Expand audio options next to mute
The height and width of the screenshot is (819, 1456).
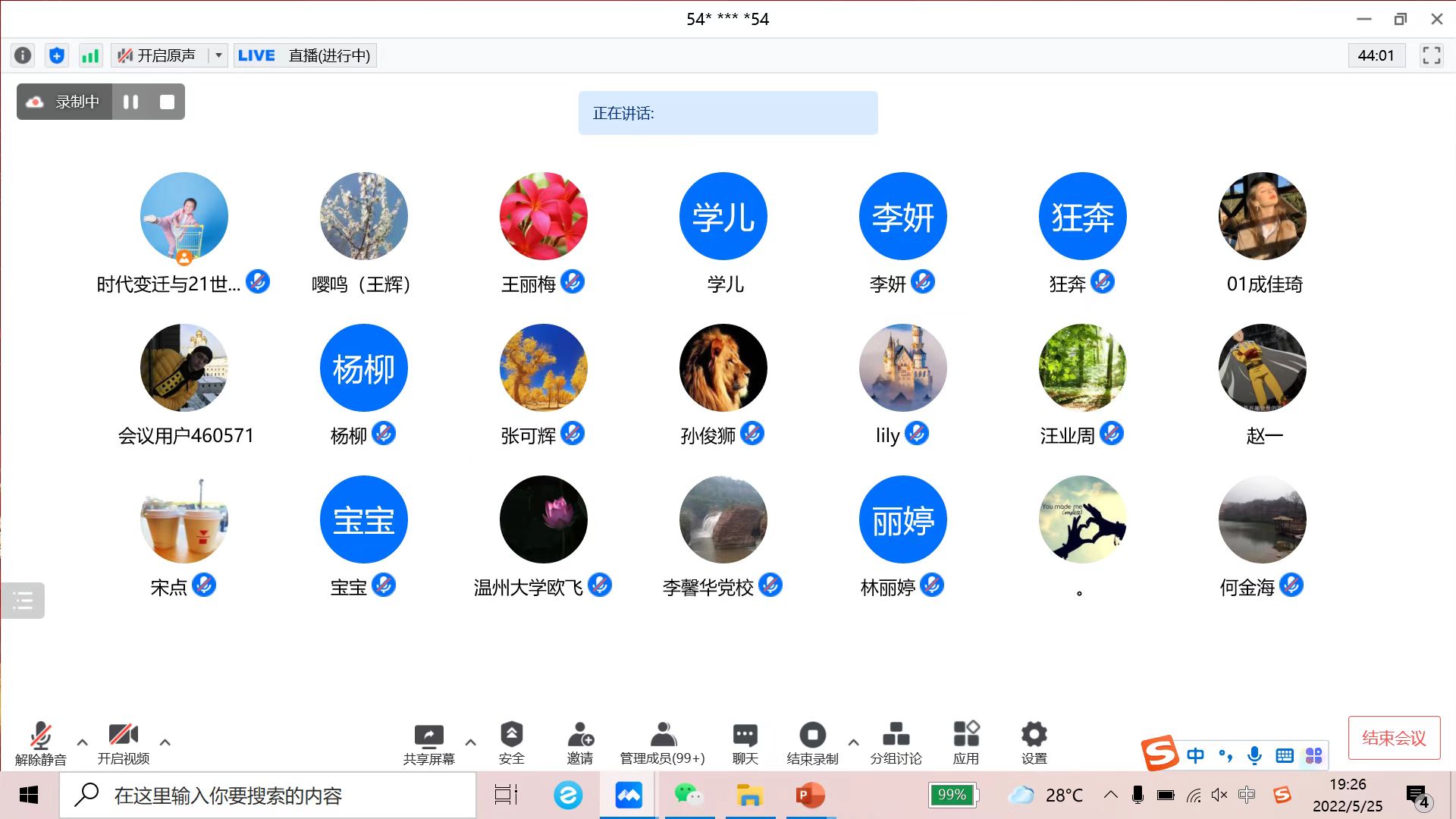point(82,742)
